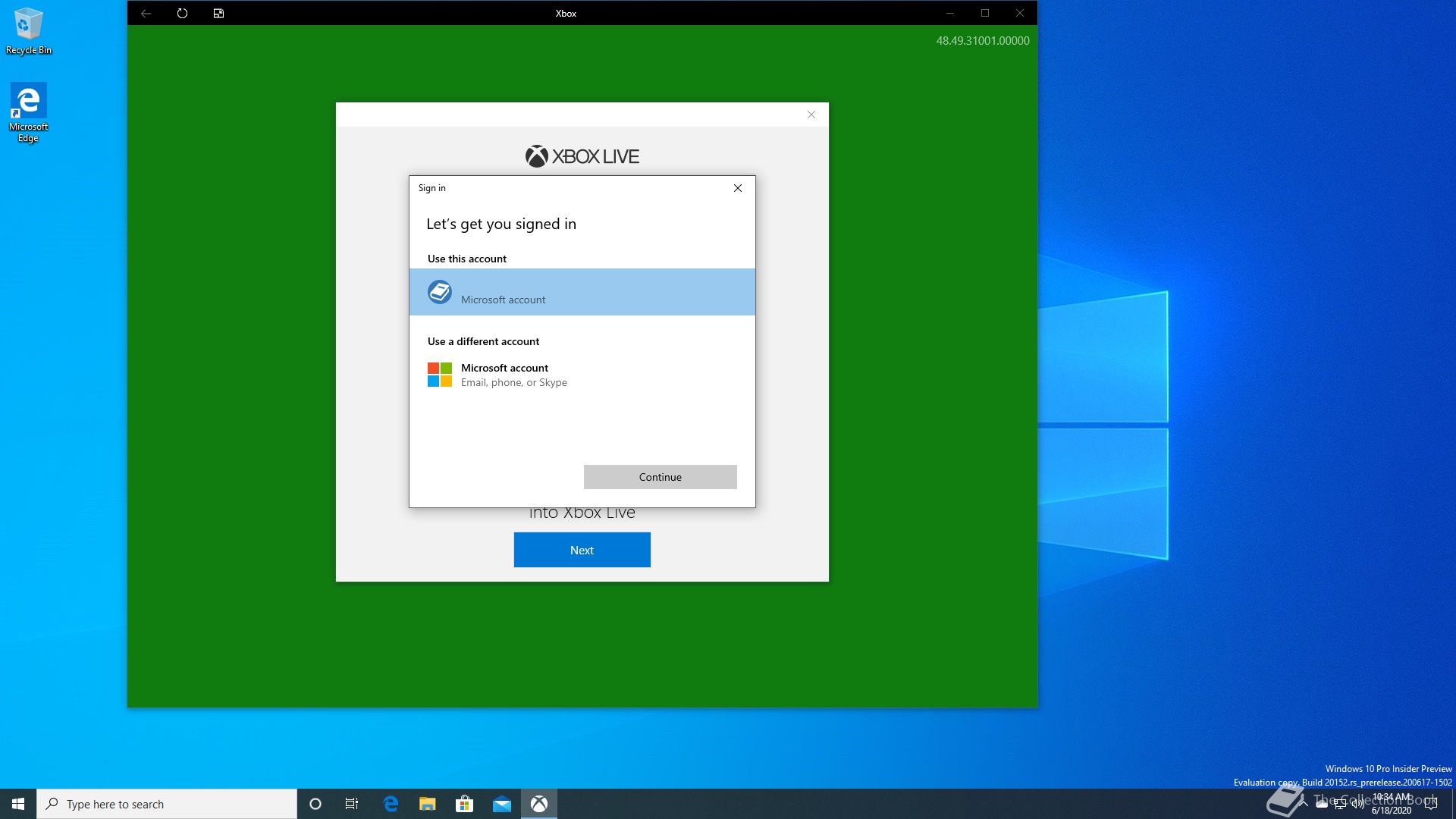Image resolution: width=1456 pixels, height=819 pixels.
Task: Choose Microsoft account with Email, phone, or Skype
Action: coord(582,375)
